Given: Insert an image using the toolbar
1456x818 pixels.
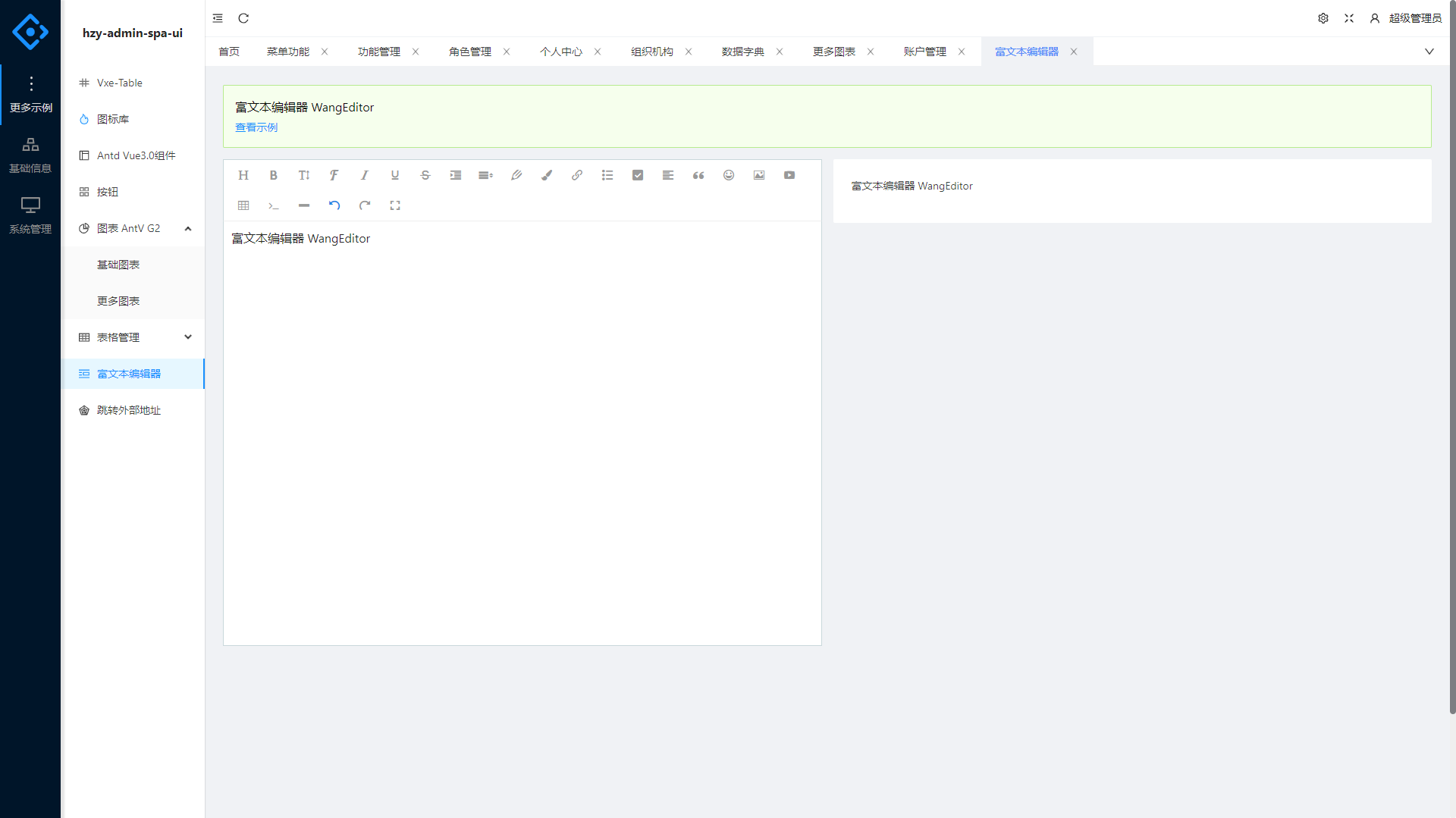Looking at the screenshot, I should (759, 175).
